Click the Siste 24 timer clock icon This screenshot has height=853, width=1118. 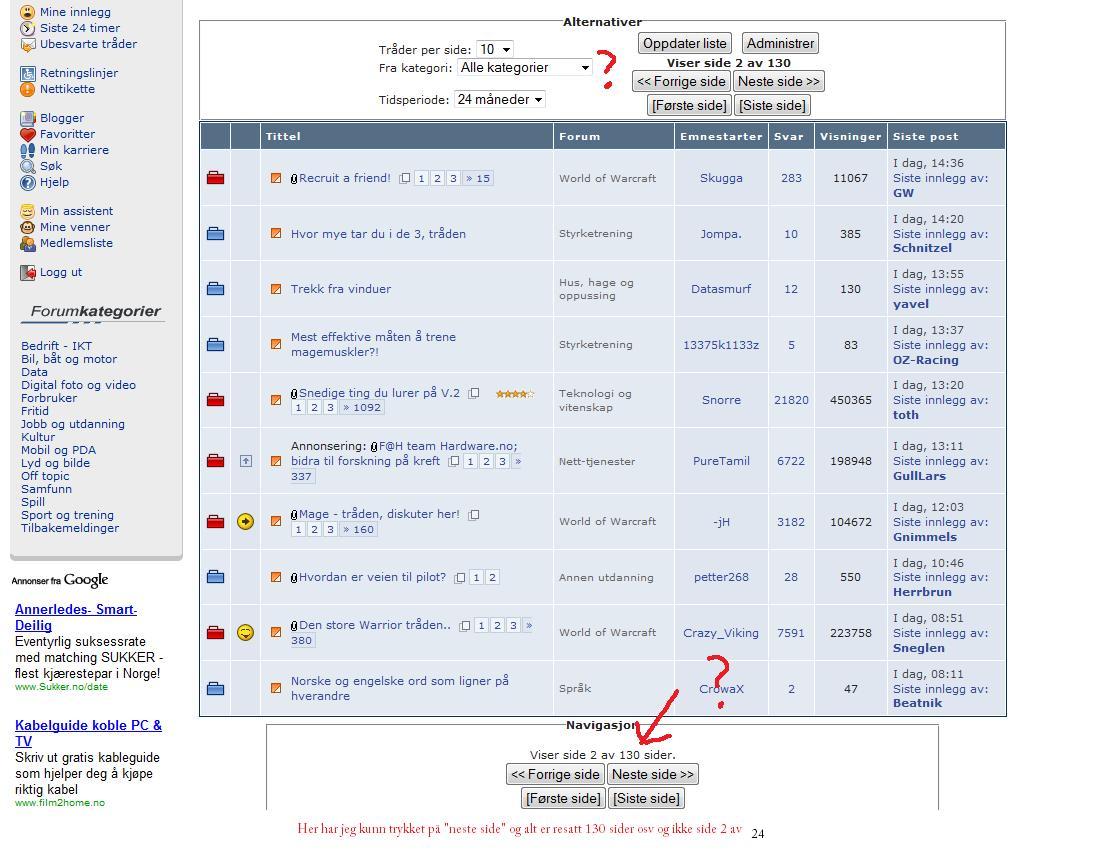tap(27, 29)
